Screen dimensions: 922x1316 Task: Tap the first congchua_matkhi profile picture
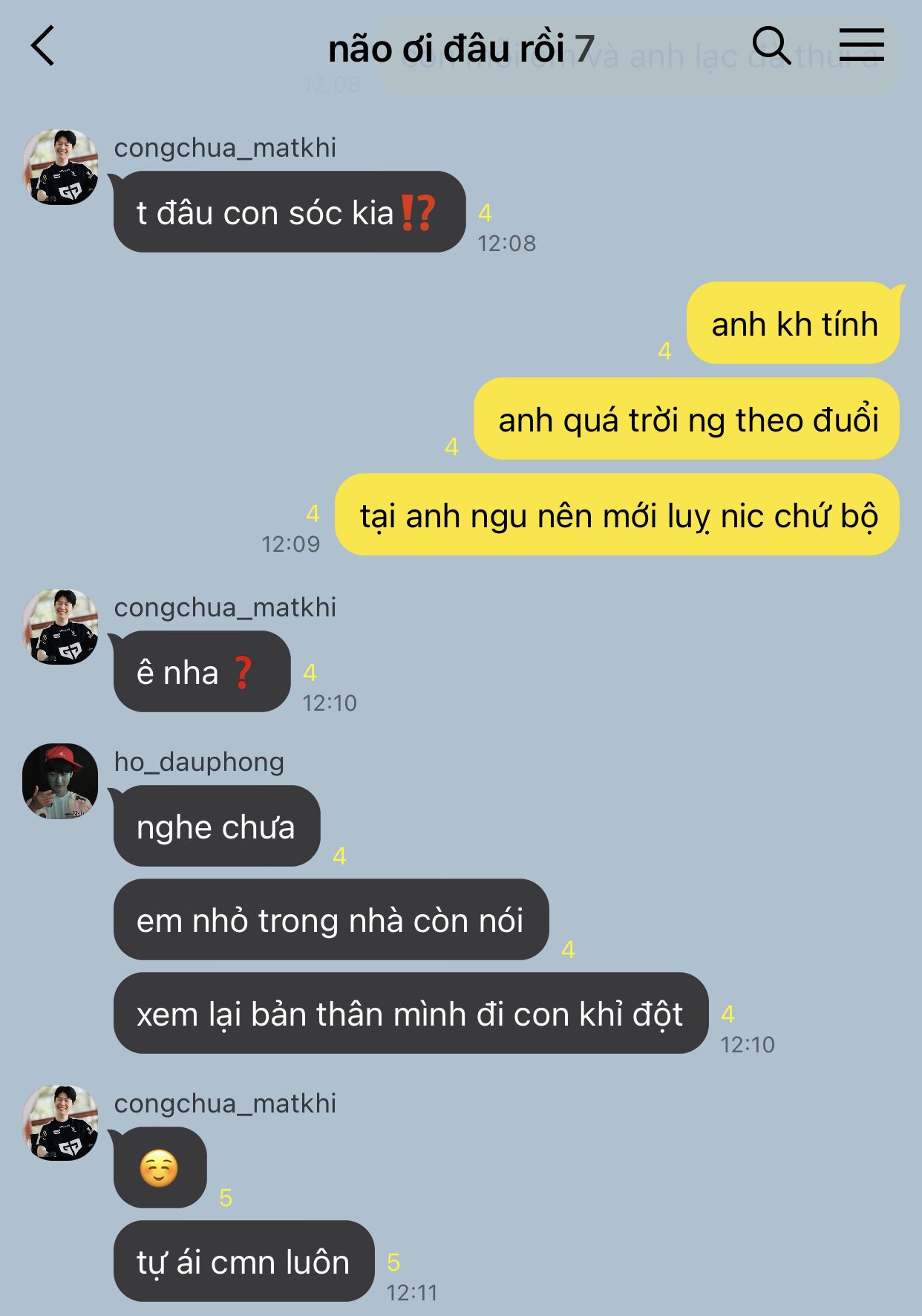[x=60, y=167]
